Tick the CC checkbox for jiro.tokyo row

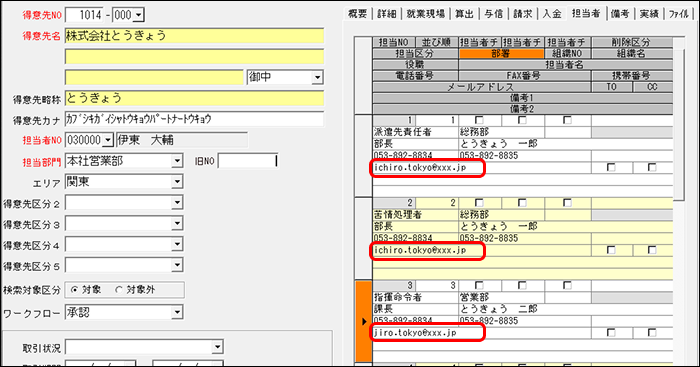click(x=652, y=333)
